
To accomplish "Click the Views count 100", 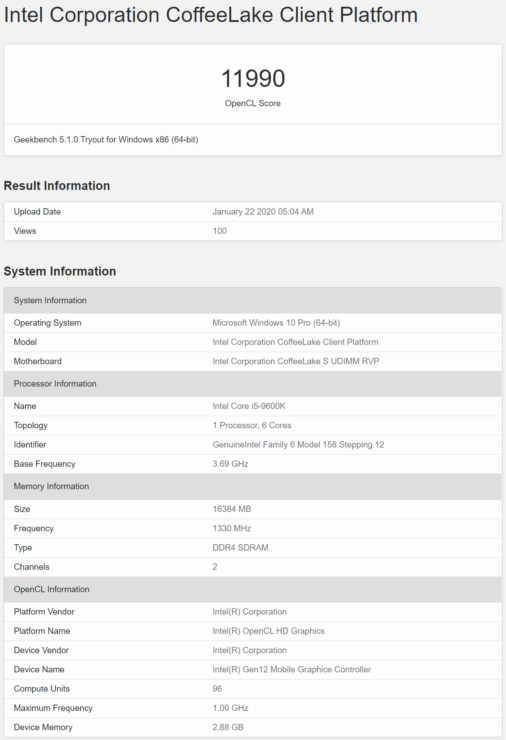I will (x=219, y=231).
